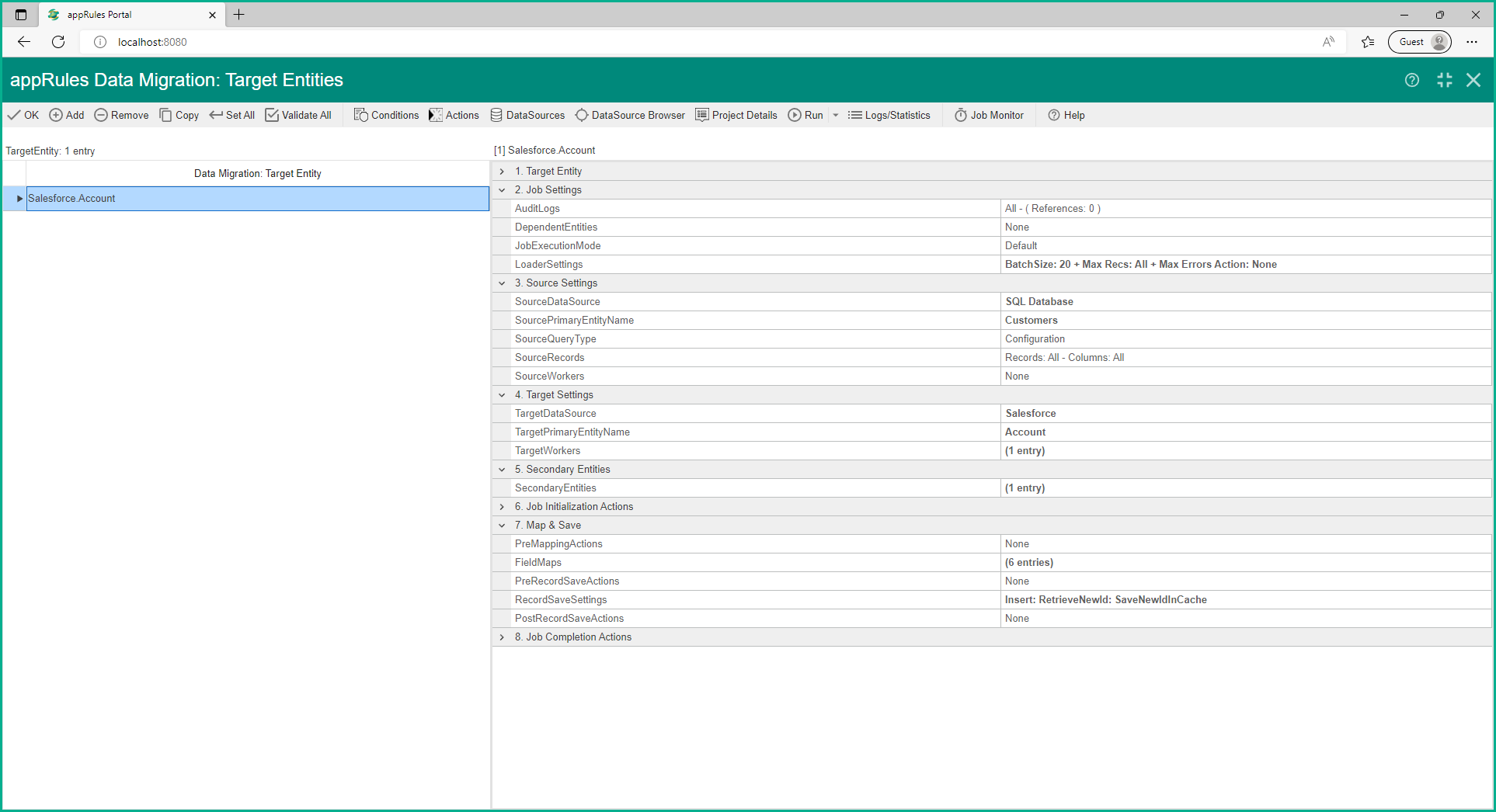1496x812 pixels.
Task: Click the header help question-mark icon
Action: [1412, 80]
